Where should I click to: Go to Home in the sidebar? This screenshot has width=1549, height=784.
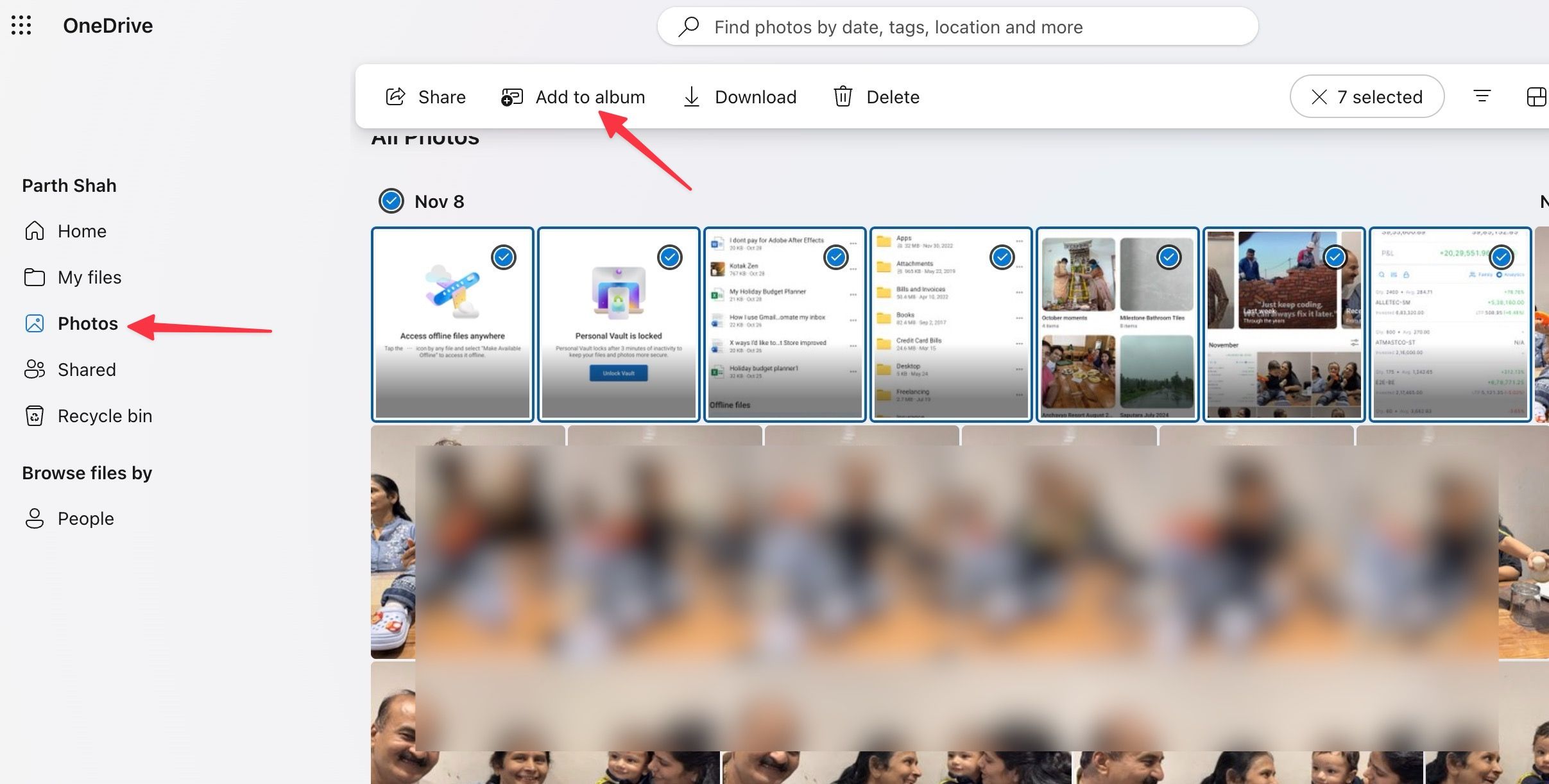[81, 231]
